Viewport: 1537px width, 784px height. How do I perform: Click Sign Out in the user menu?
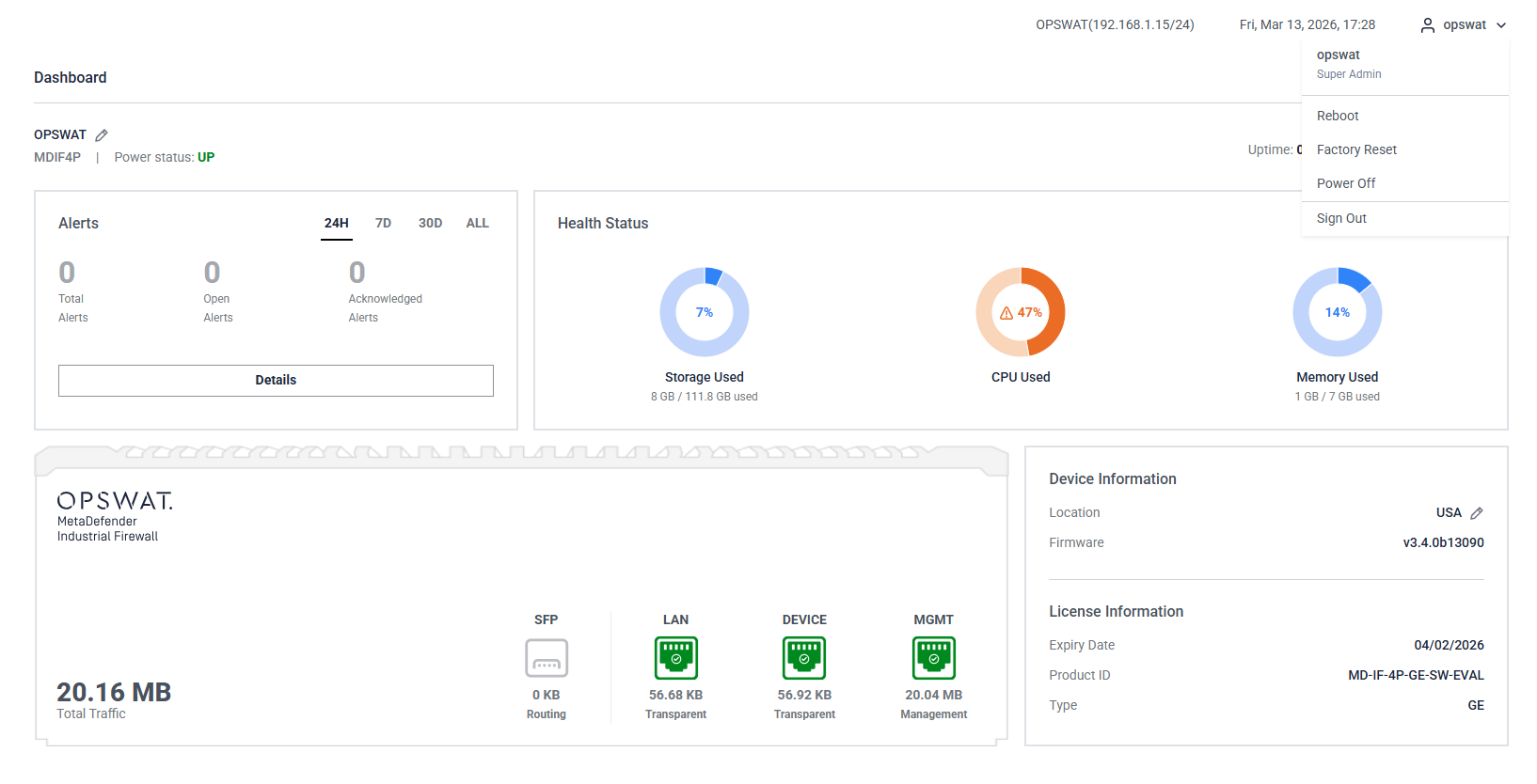pyautogui.click(x=1341, y=218)
